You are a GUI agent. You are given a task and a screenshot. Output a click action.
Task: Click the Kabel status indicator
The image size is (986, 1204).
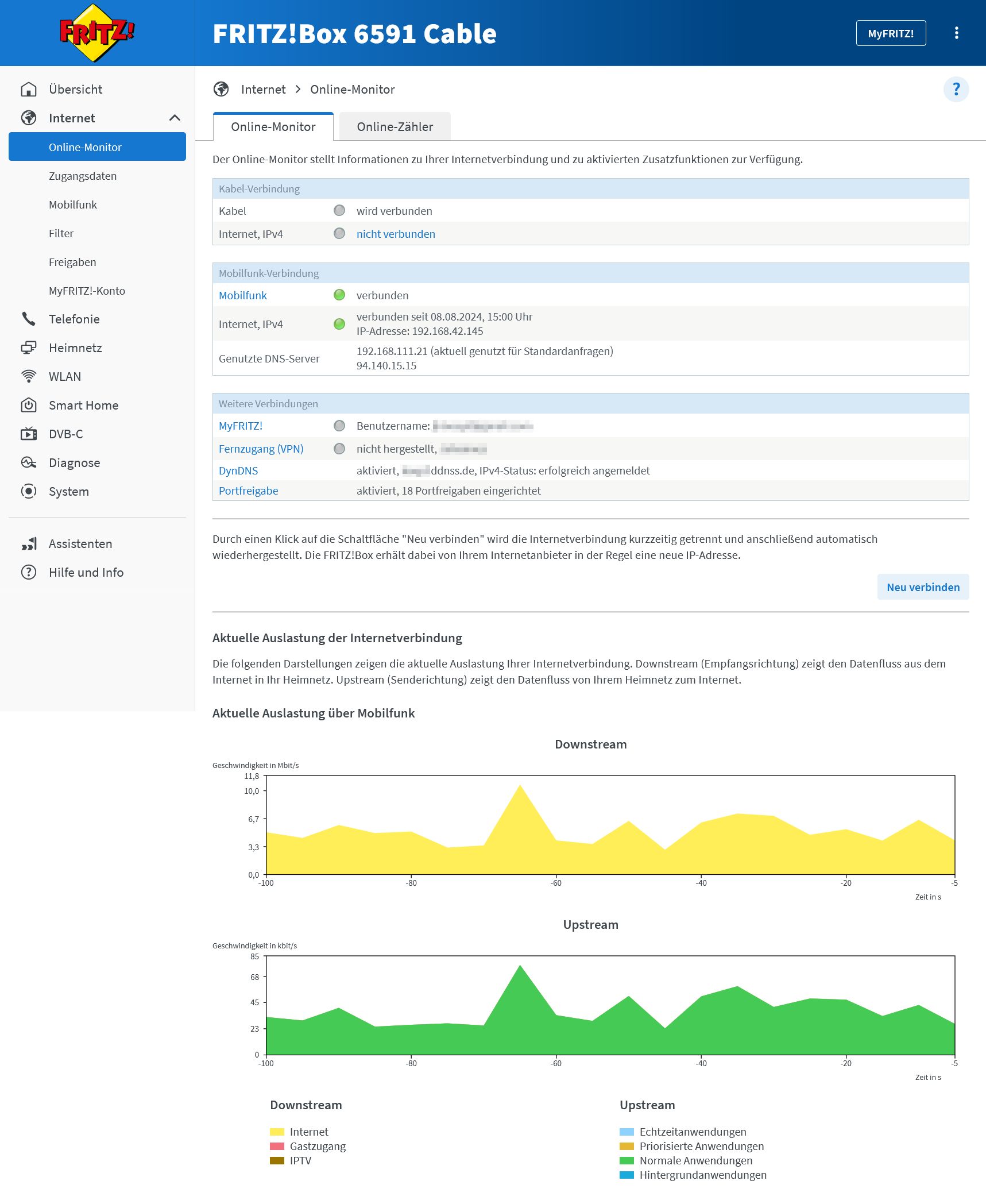tap(339, 210)
